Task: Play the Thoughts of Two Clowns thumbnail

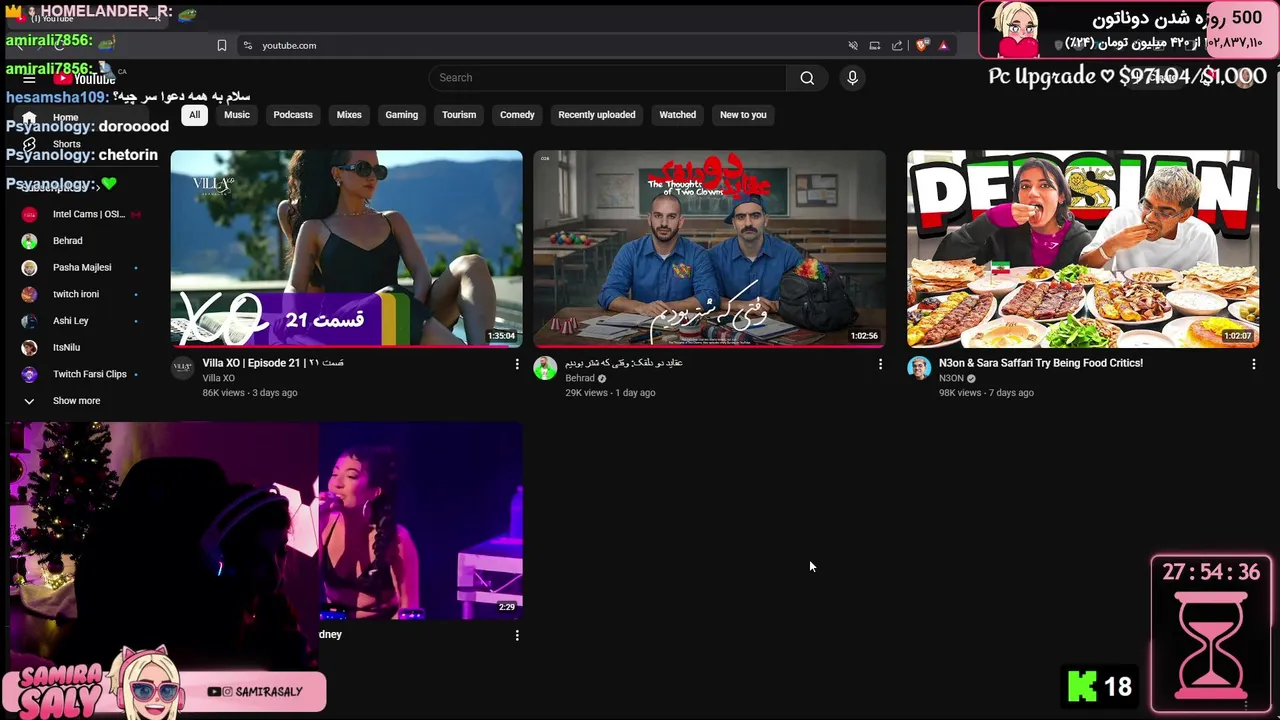Action: pos(709,248)
